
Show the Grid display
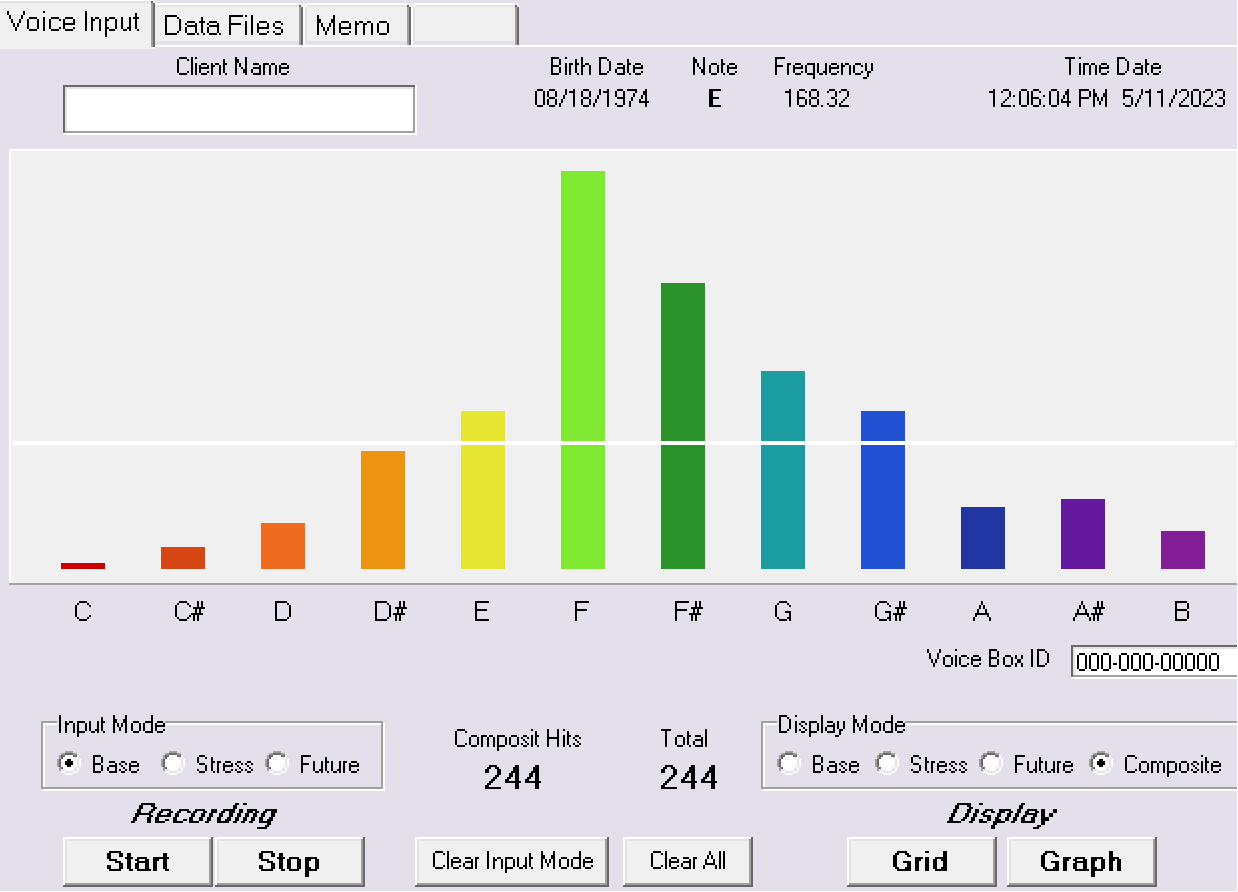point(920,861)
